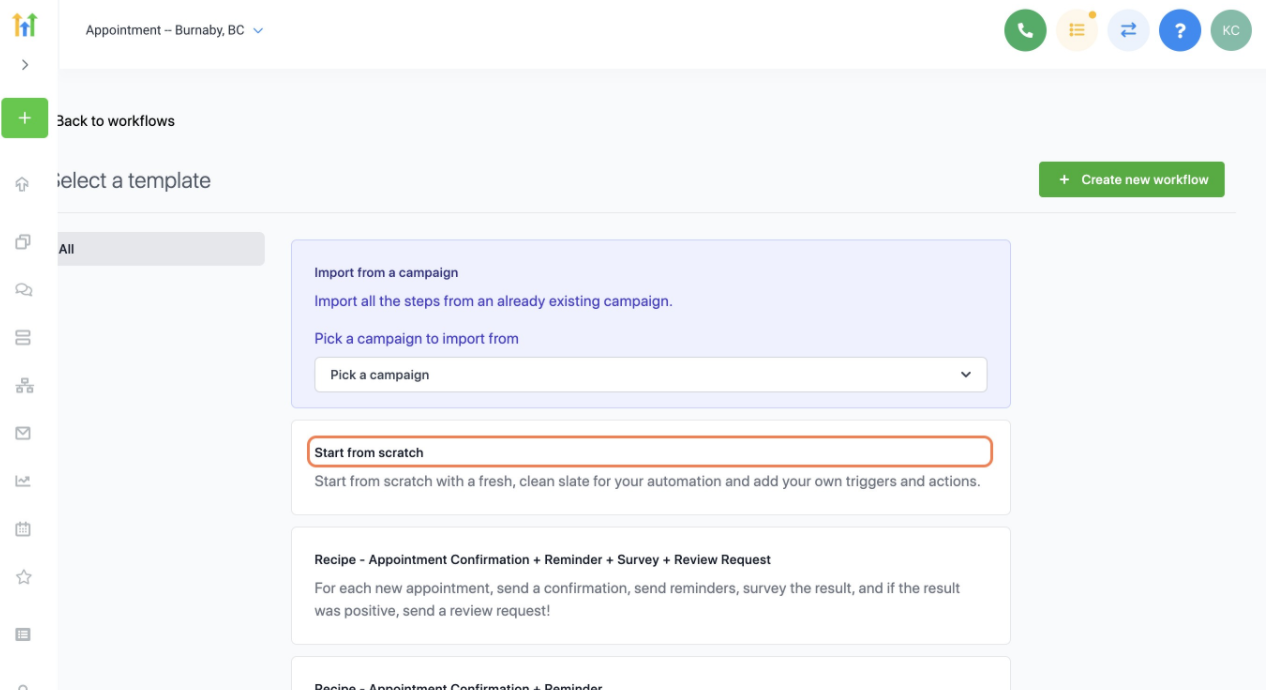Expand the sidebar with the chevron arrow
The height and width of the screenshot is (690, 1266).
pos(24,64)
